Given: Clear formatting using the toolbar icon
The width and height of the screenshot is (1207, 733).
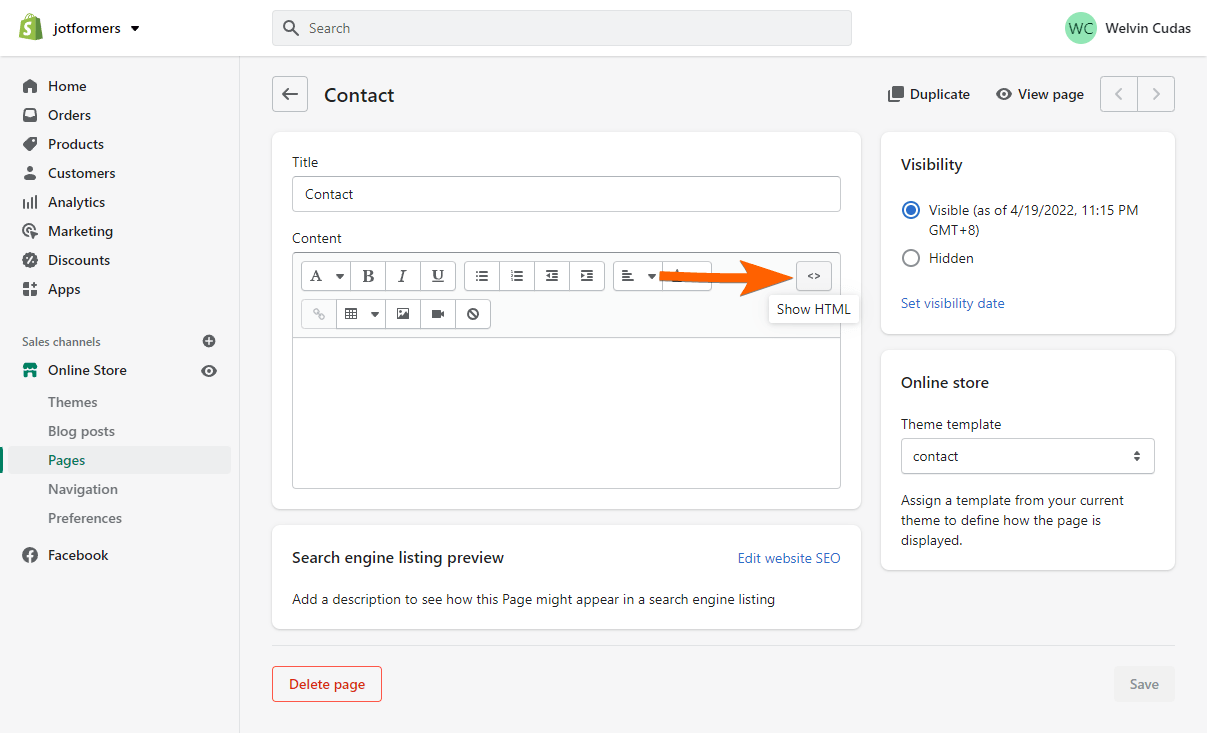Looking at the screenshot, I should point(472,313).
